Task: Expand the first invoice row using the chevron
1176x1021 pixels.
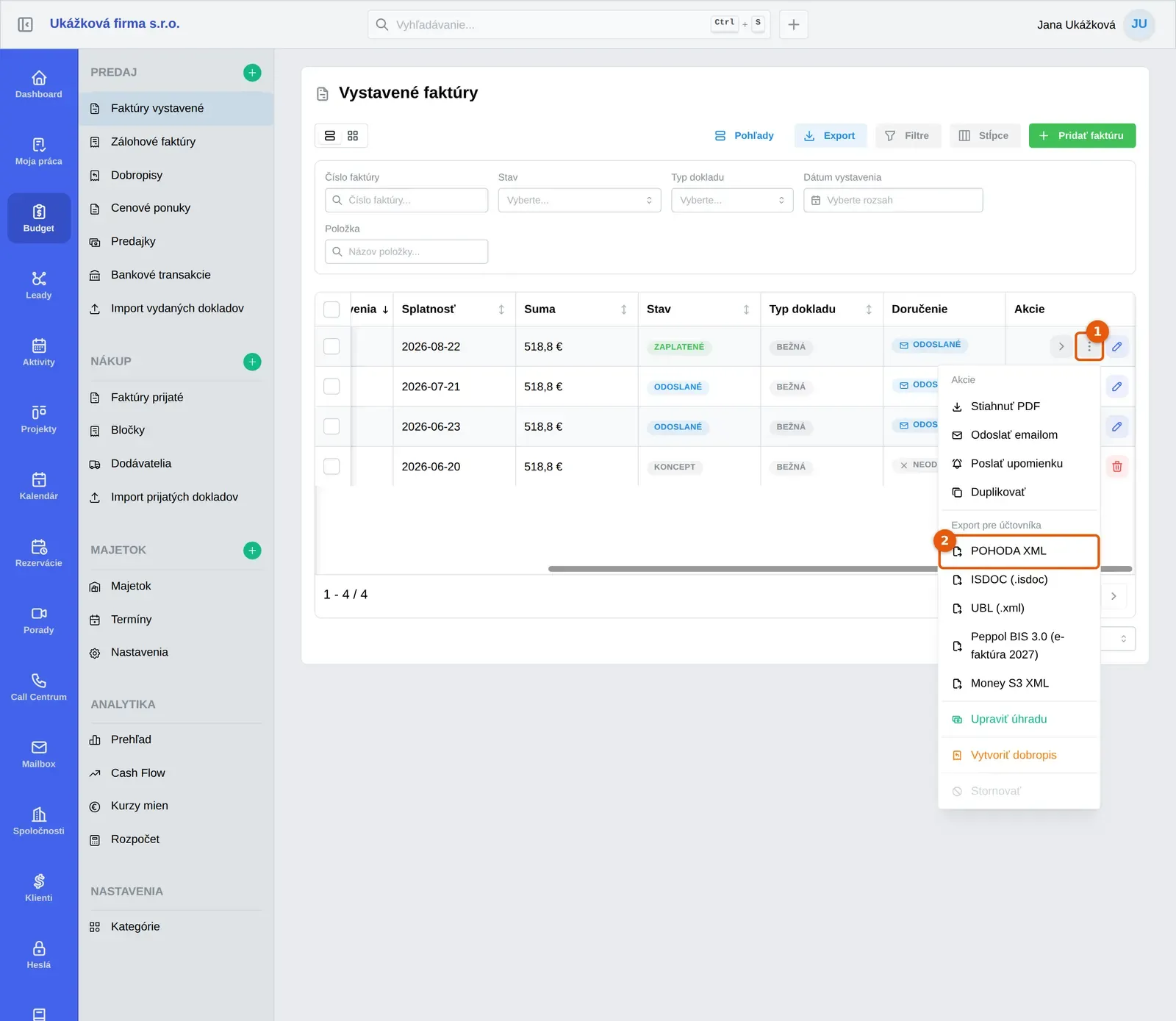Action: coord(1061,346)
